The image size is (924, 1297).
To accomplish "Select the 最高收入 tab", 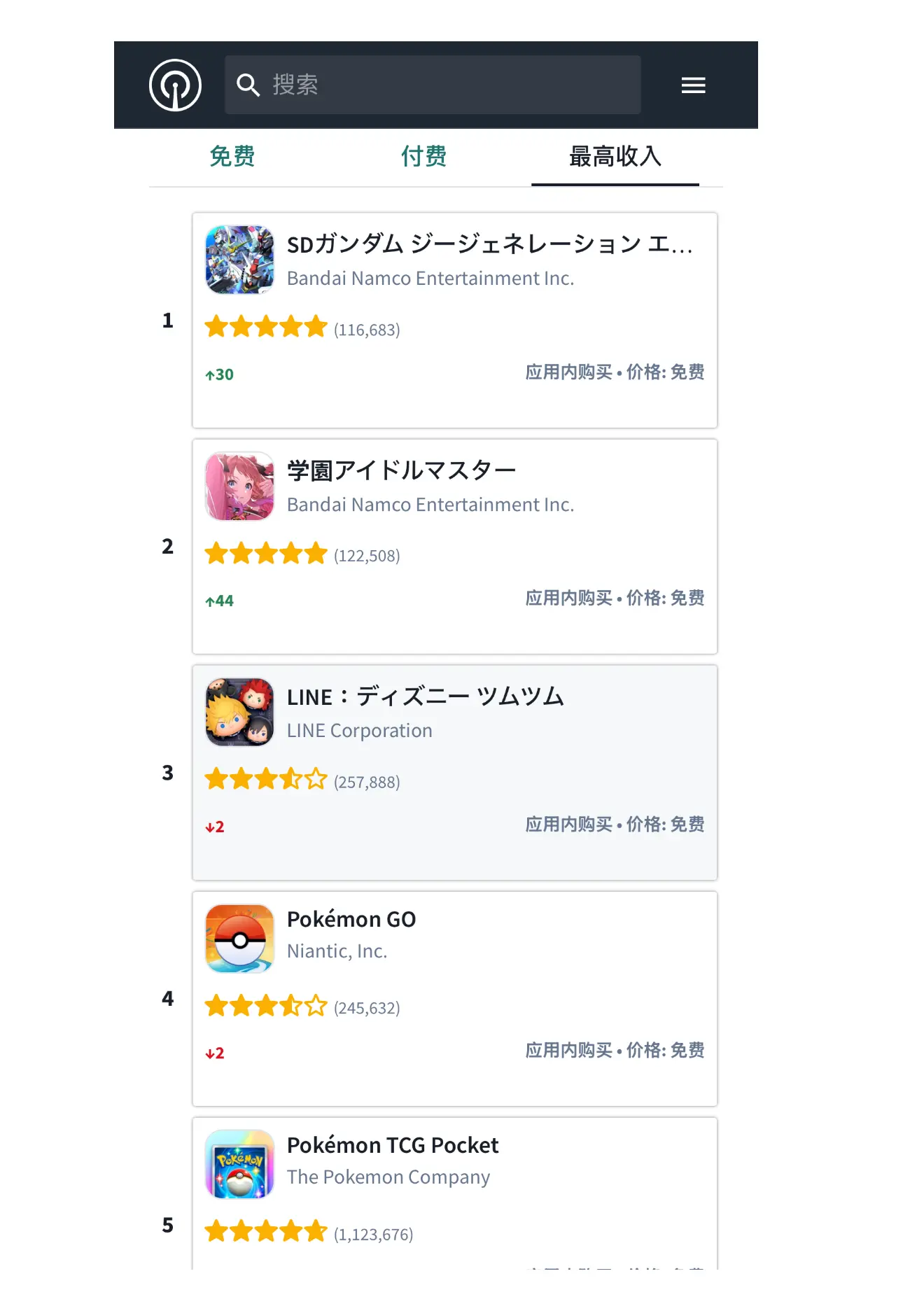I will click(615, 156).
